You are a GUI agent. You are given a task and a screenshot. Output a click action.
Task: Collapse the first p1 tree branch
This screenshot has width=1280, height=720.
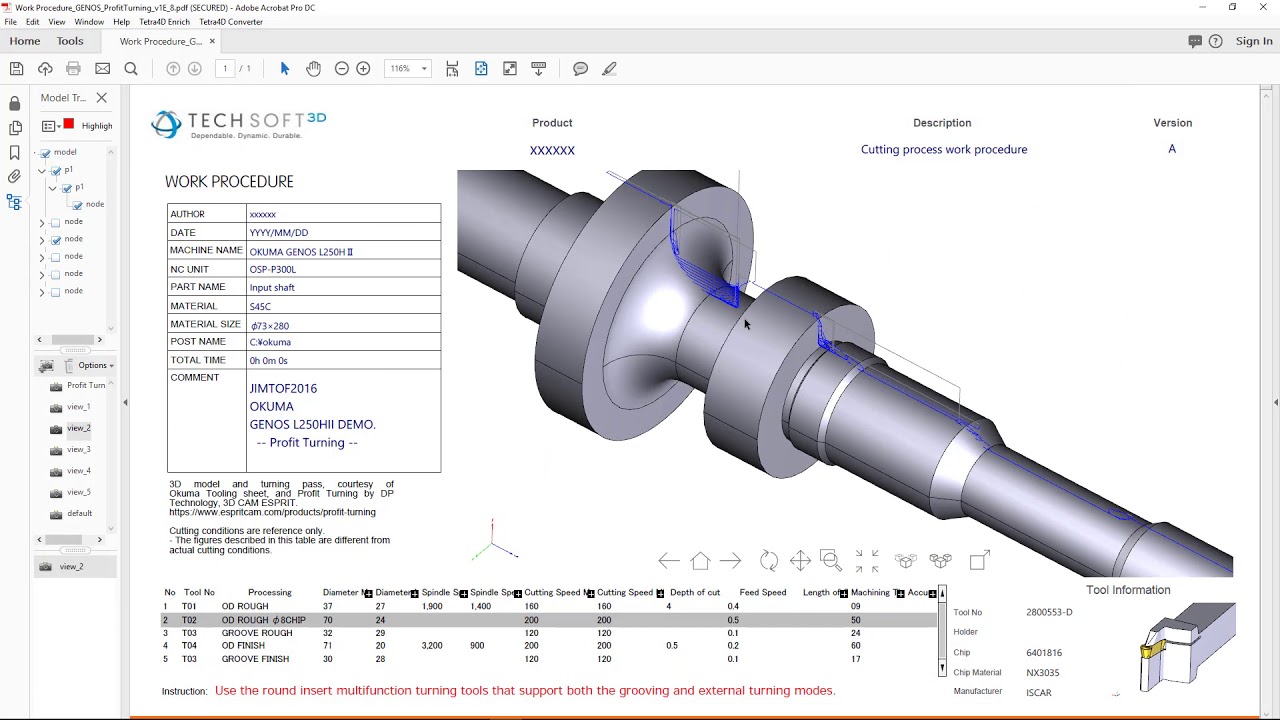point(42,171)
